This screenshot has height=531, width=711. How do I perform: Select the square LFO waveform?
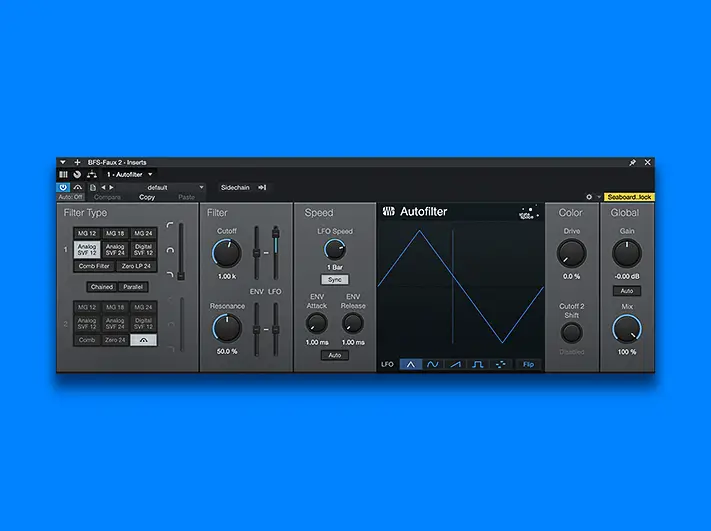click(477, 364)
